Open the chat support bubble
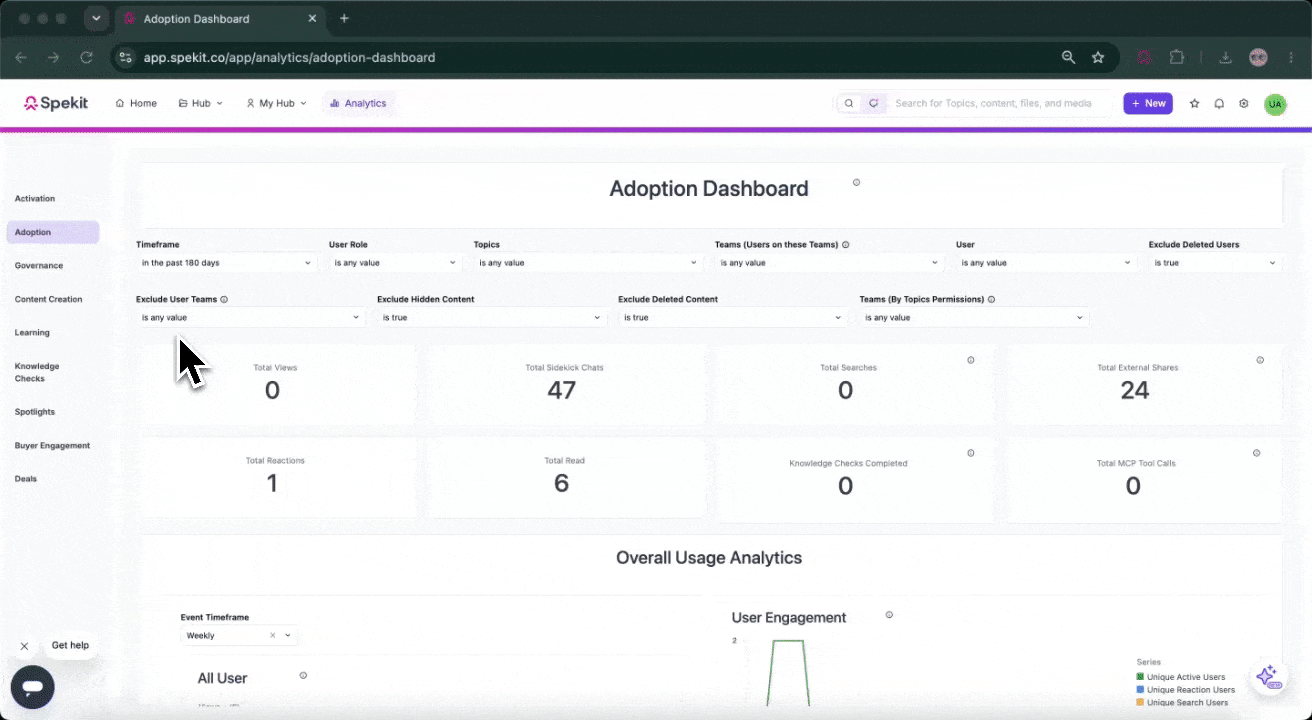This screenshot has width=1312, height=720. coord(32,688)
